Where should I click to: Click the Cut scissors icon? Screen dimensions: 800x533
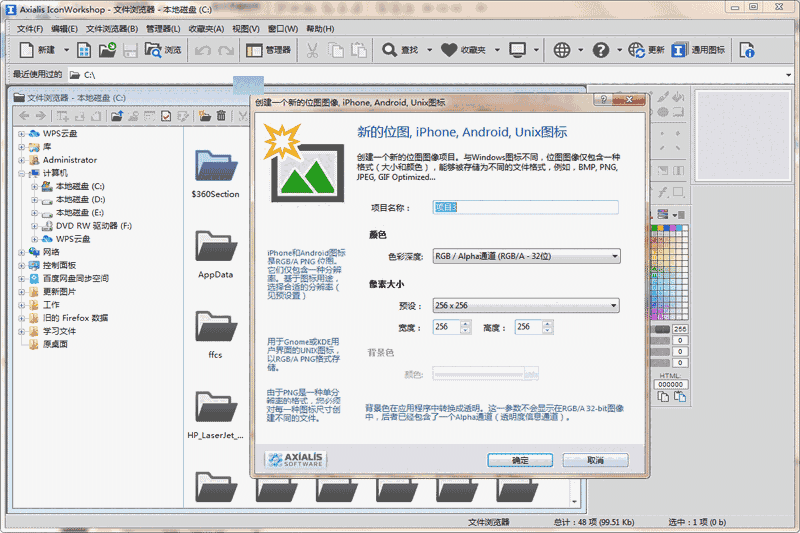(312, 50)
